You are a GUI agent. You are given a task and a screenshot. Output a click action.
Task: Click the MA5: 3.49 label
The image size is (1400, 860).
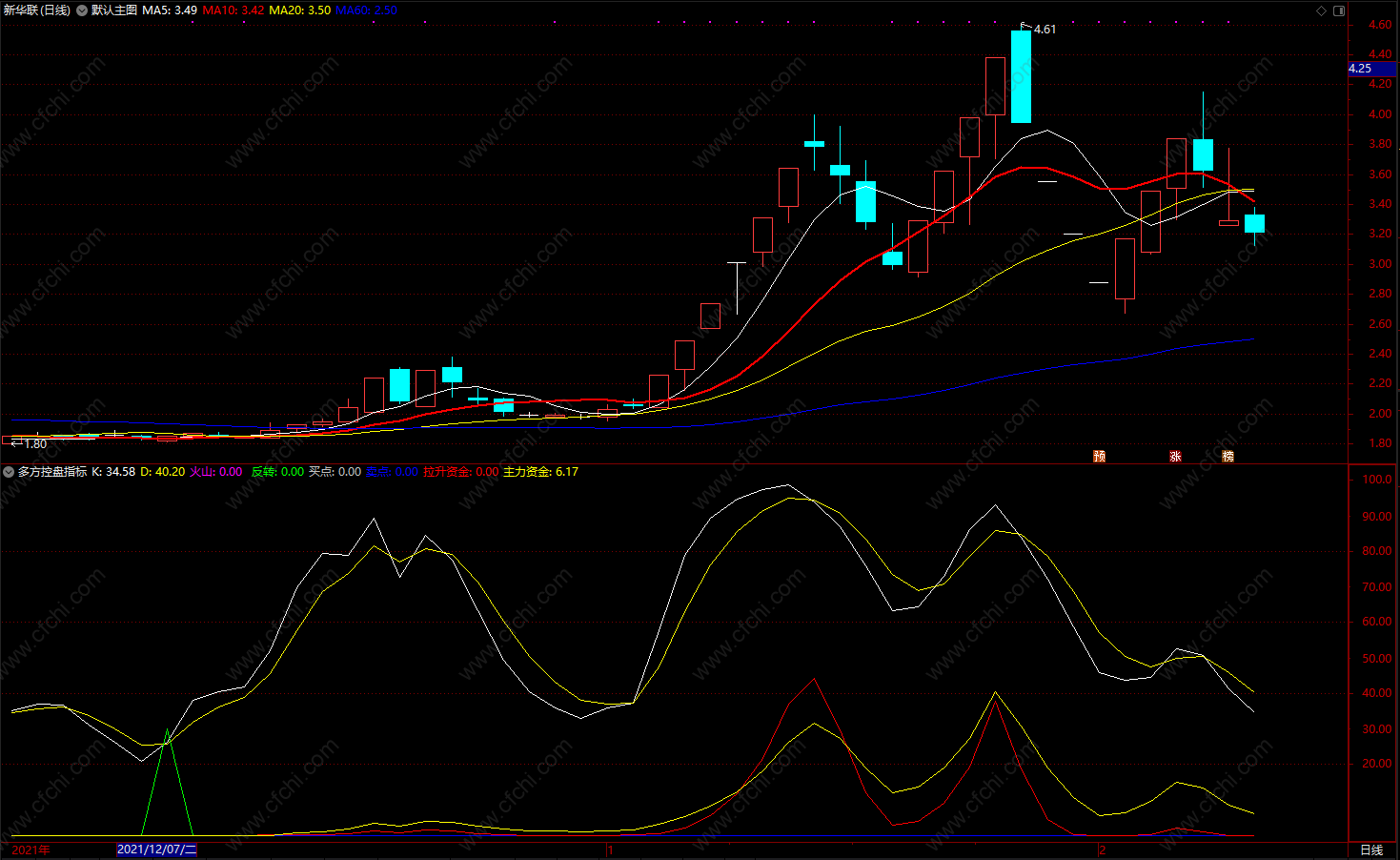pos(170,10)
